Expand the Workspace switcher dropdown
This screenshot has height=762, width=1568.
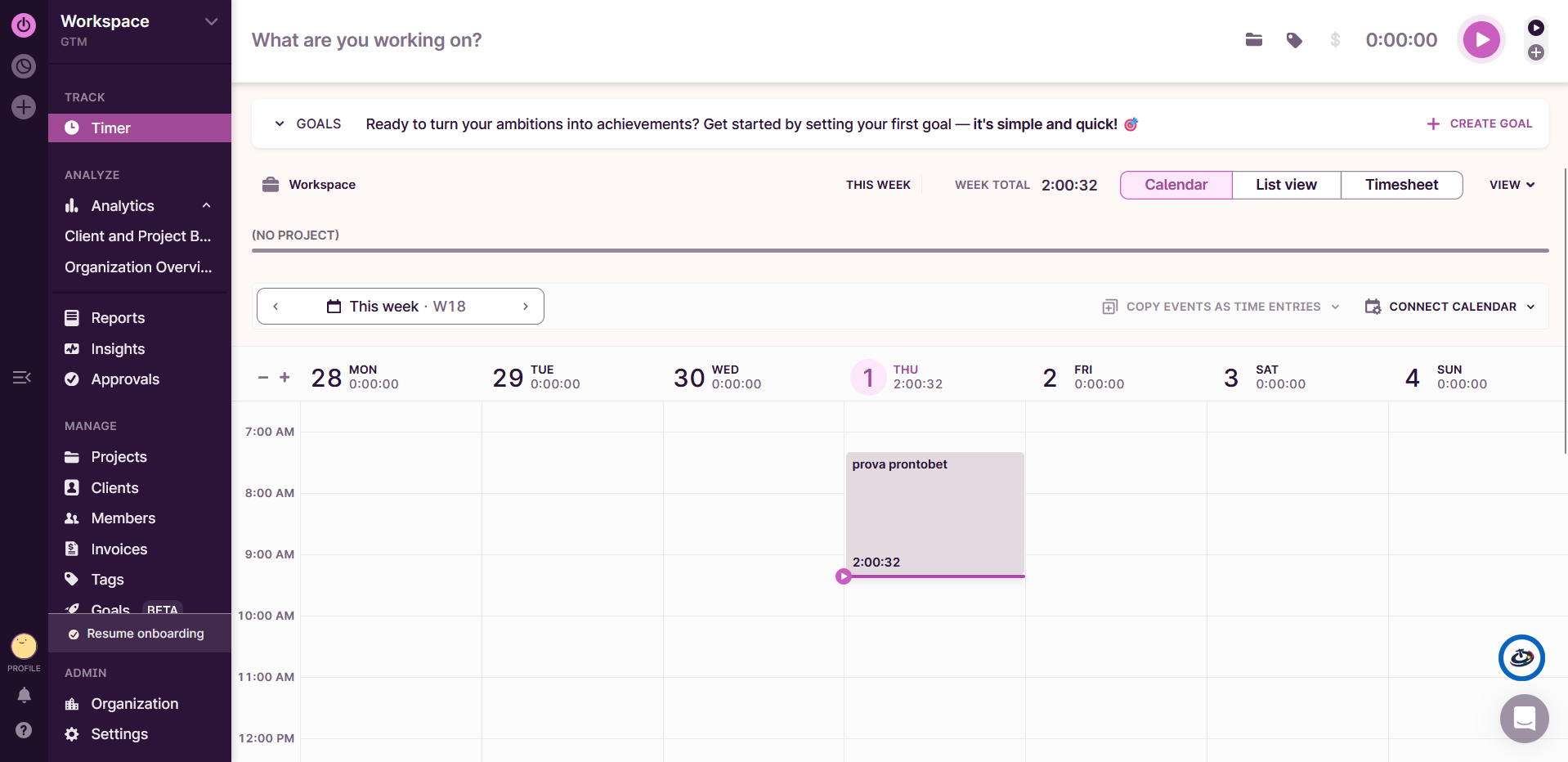coord(211,22)
